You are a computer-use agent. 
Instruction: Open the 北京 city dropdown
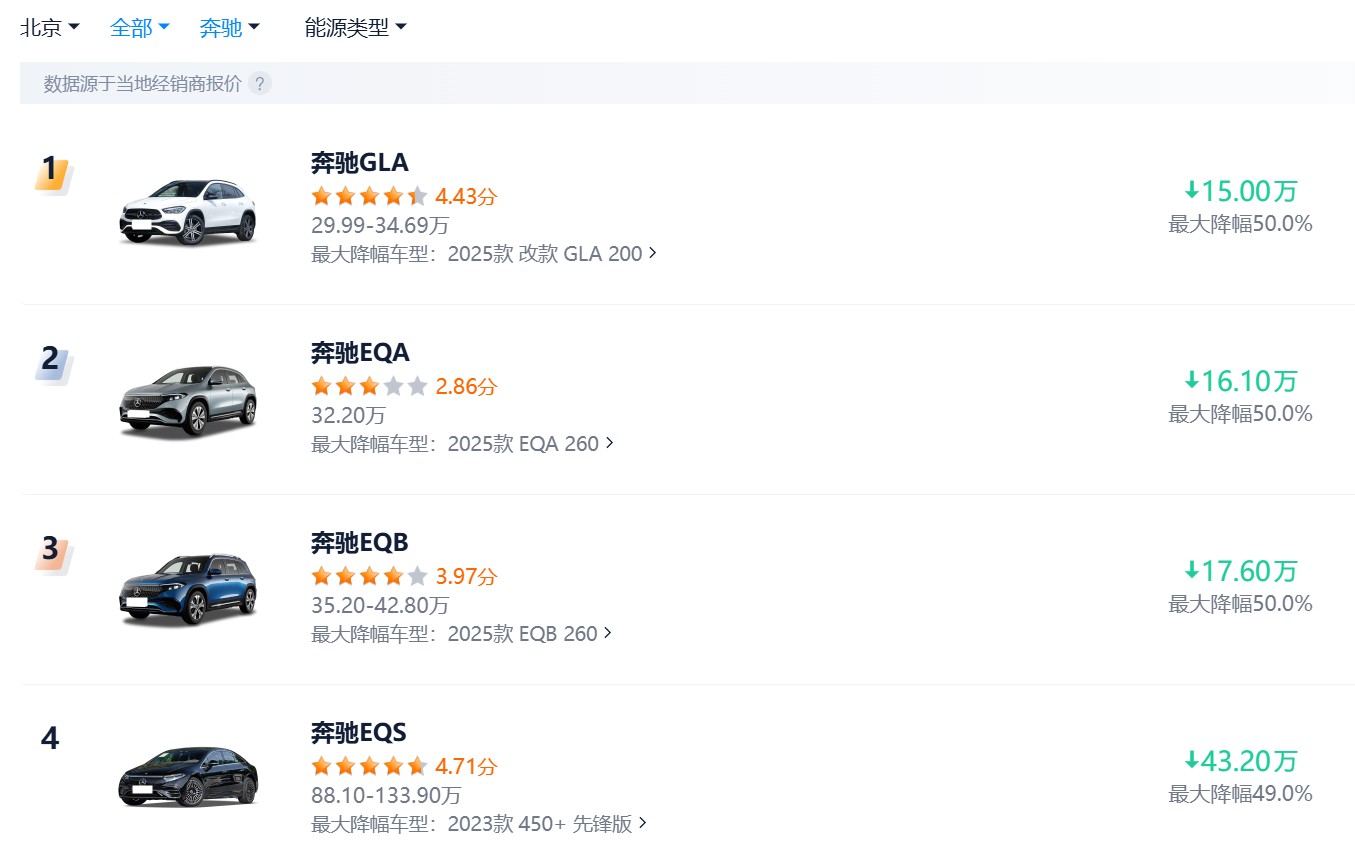50,28
